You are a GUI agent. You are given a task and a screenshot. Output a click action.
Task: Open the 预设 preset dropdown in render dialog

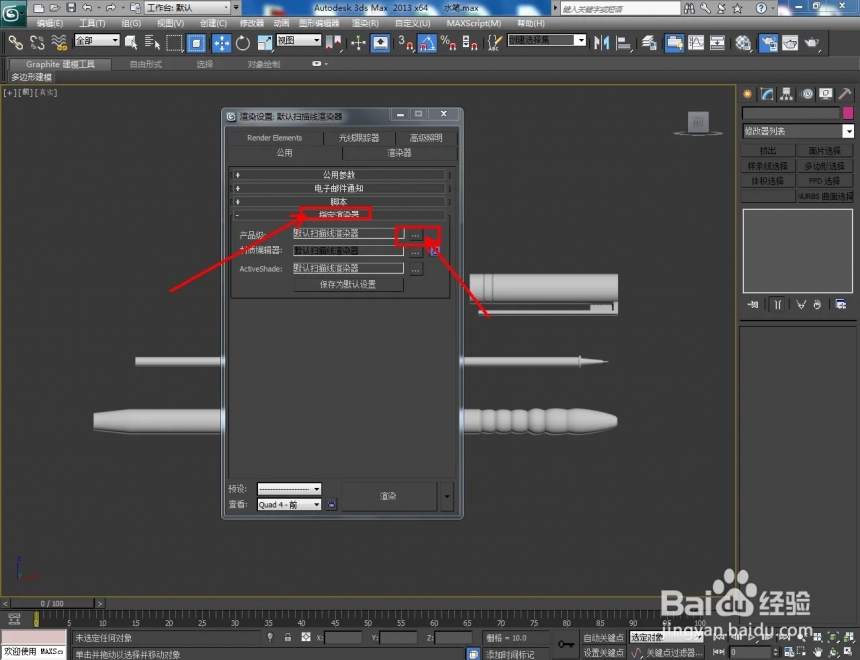coord(289,489)
